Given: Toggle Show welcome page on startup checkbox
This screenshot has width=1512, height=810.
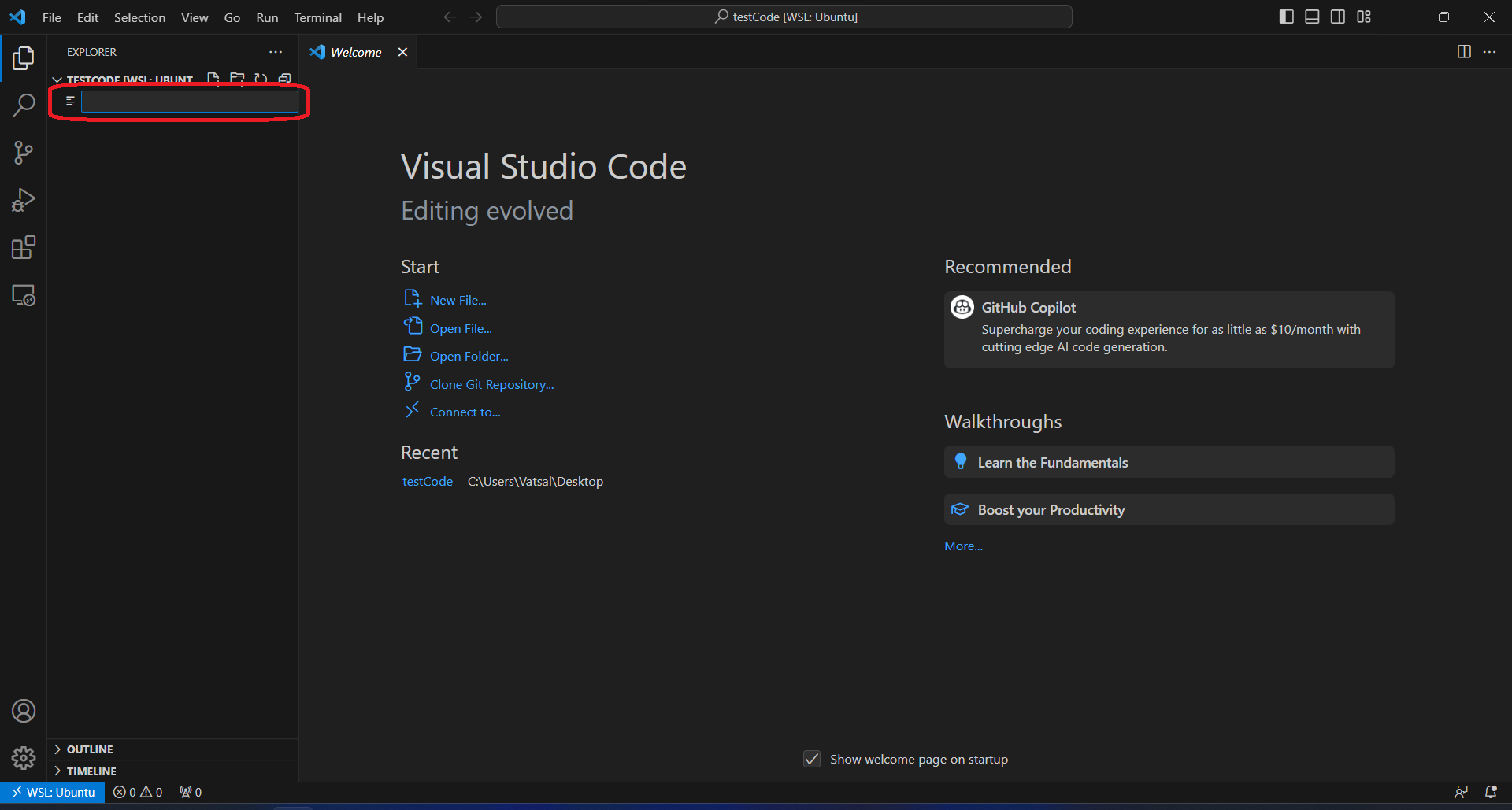Looking at the screenshot, I should (812, 759).
